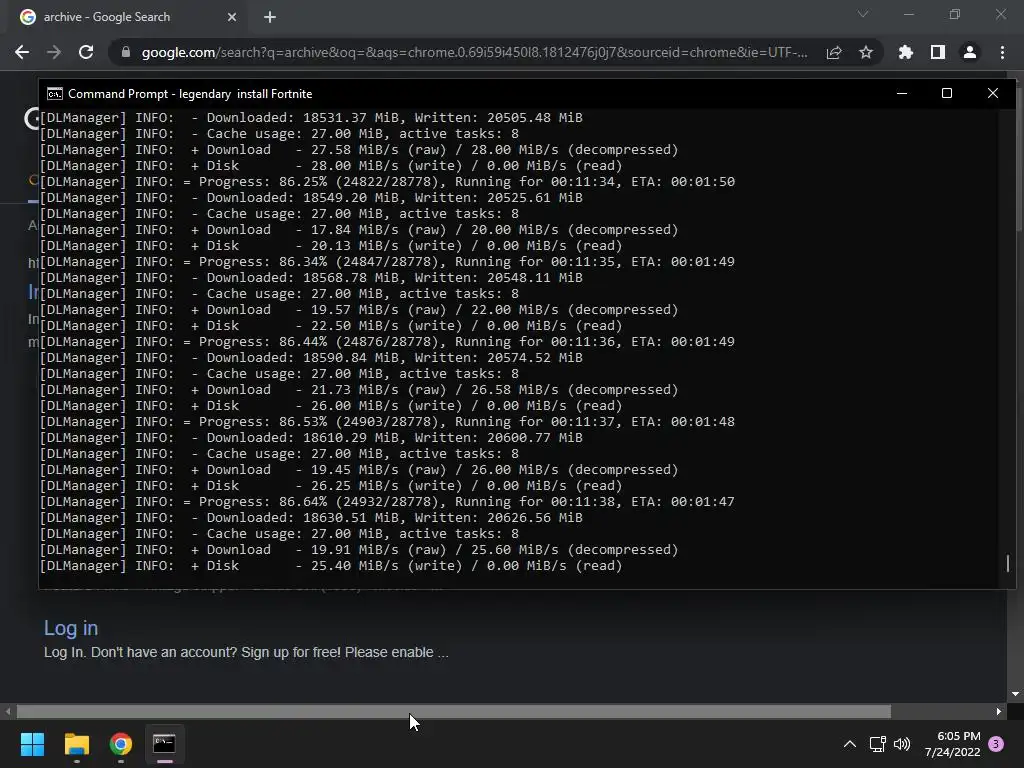
Task: Show hidden system tray icons
Action: point(850,744)
